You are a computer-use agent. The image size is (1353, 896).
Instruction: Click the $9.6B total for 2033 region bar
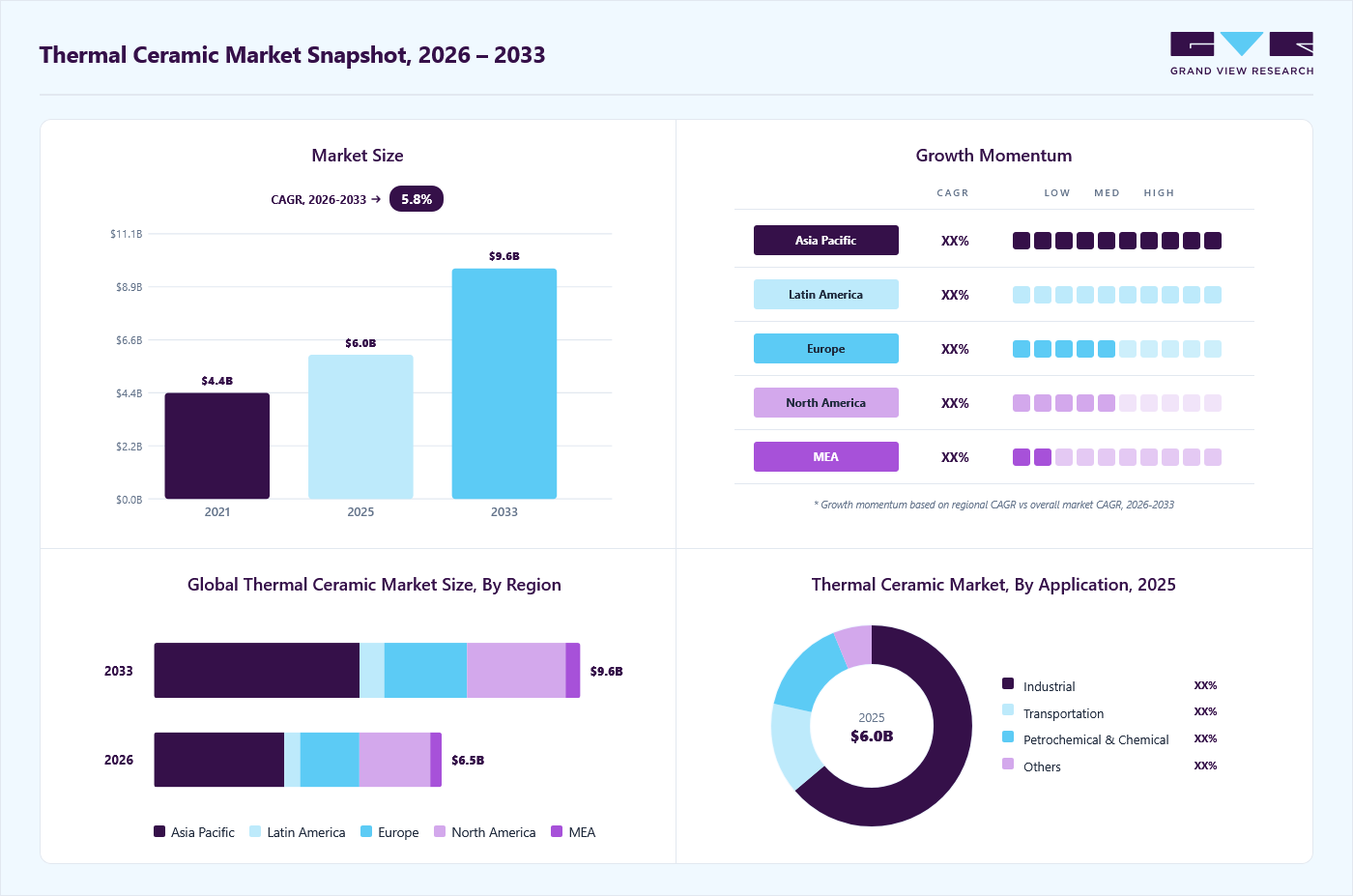click(x=607, y=671)
